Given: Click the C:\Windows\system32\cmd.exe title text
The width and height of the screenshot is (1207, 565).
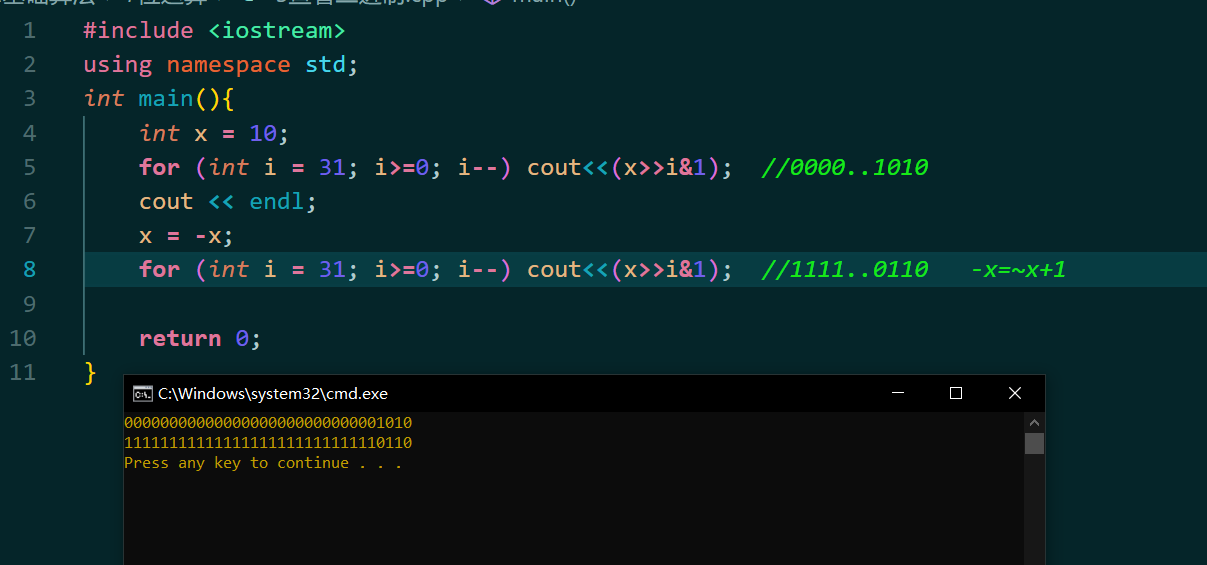Looking at the screenshot, I should (x=273, y=394).
